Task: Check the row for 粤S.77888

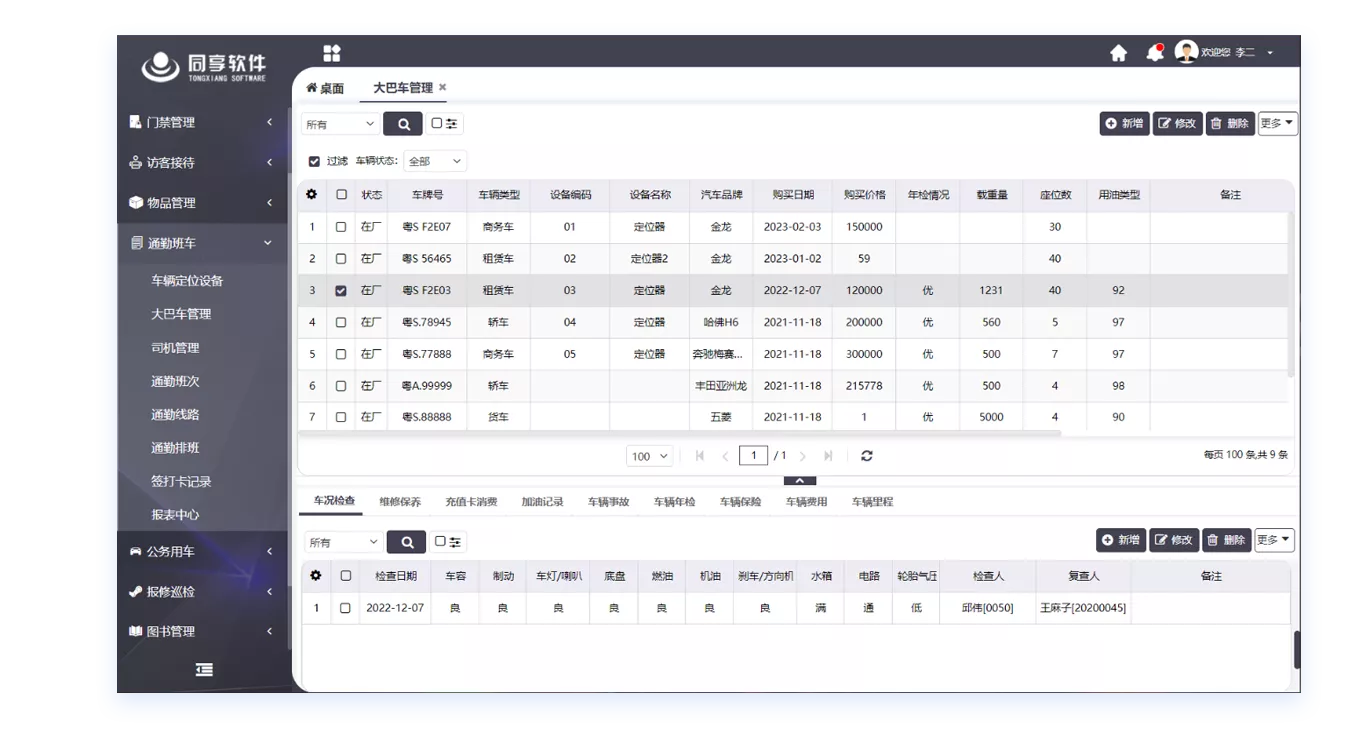Action: (341, 354)
